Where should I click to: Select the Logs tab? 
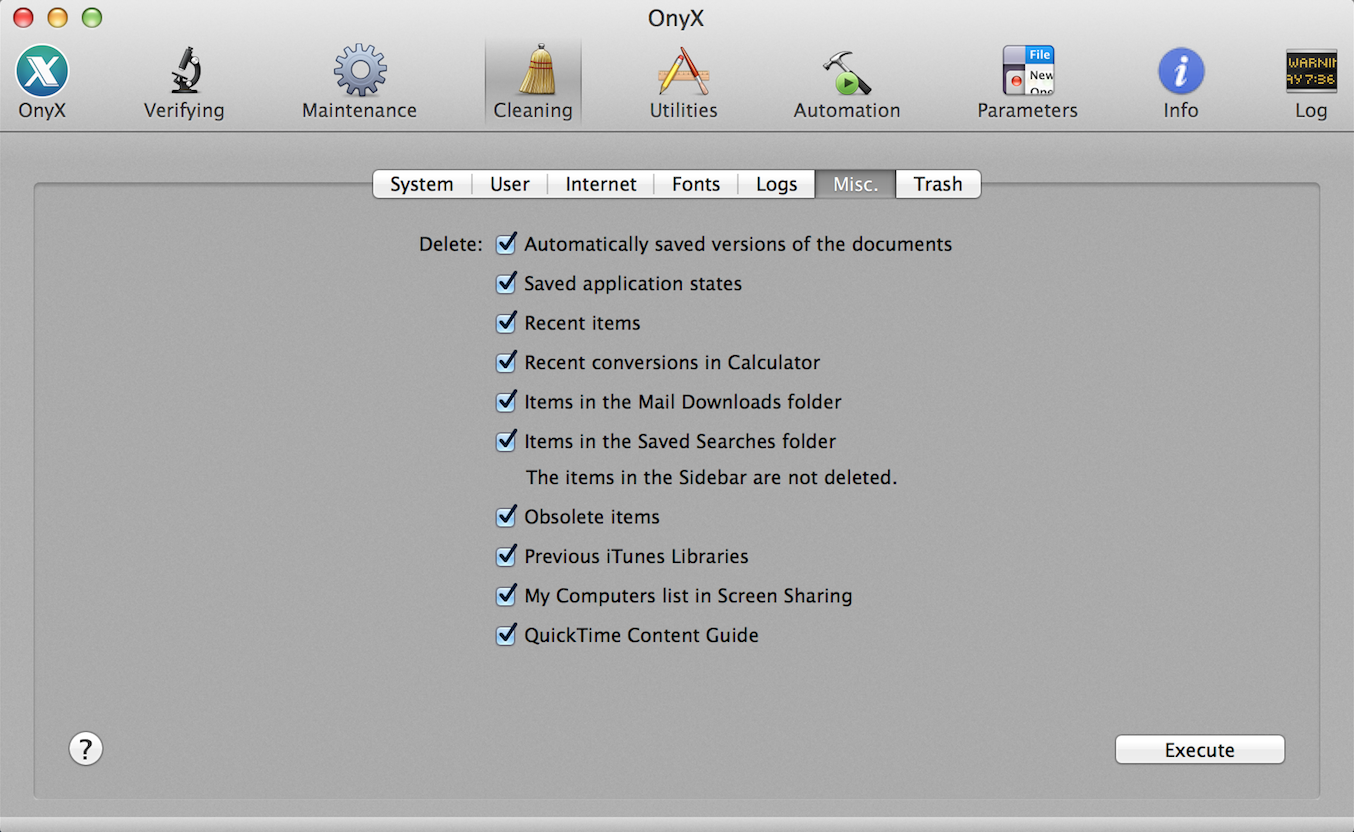pyautogui.click(x=777, y=184)
